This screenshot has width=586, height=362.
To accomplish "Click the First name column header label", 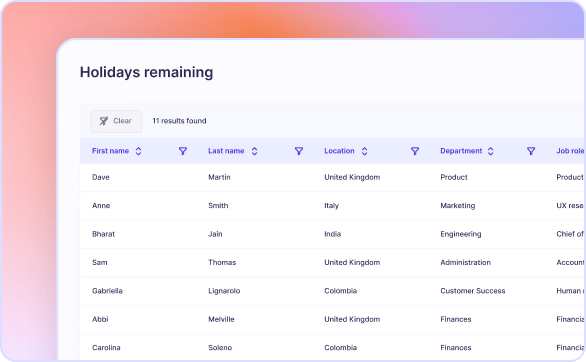I will [x=111, y=151].
